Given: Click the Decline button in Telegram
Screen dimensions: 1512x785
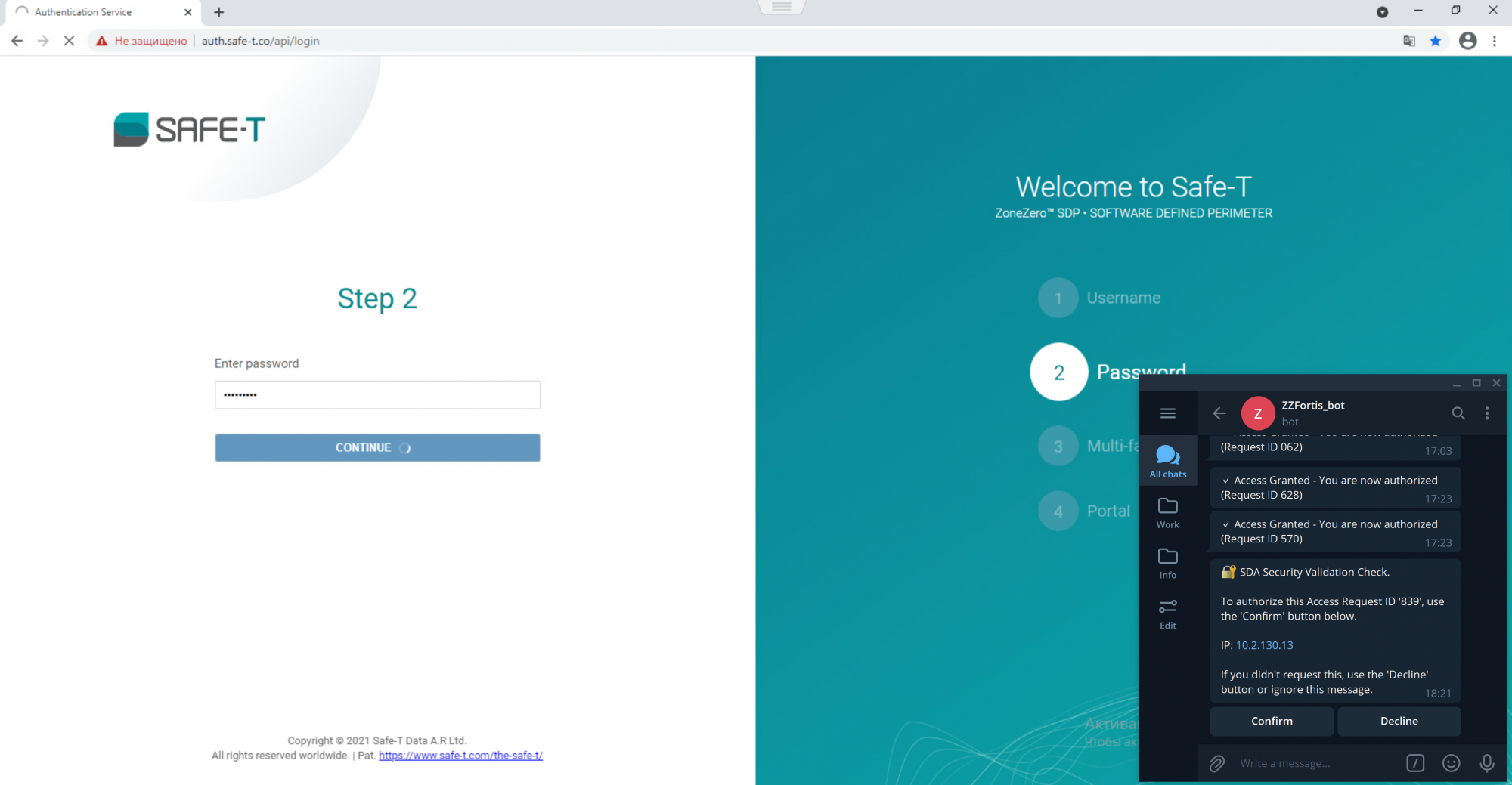Looking at the screenshot, I should click(1399, 722).
